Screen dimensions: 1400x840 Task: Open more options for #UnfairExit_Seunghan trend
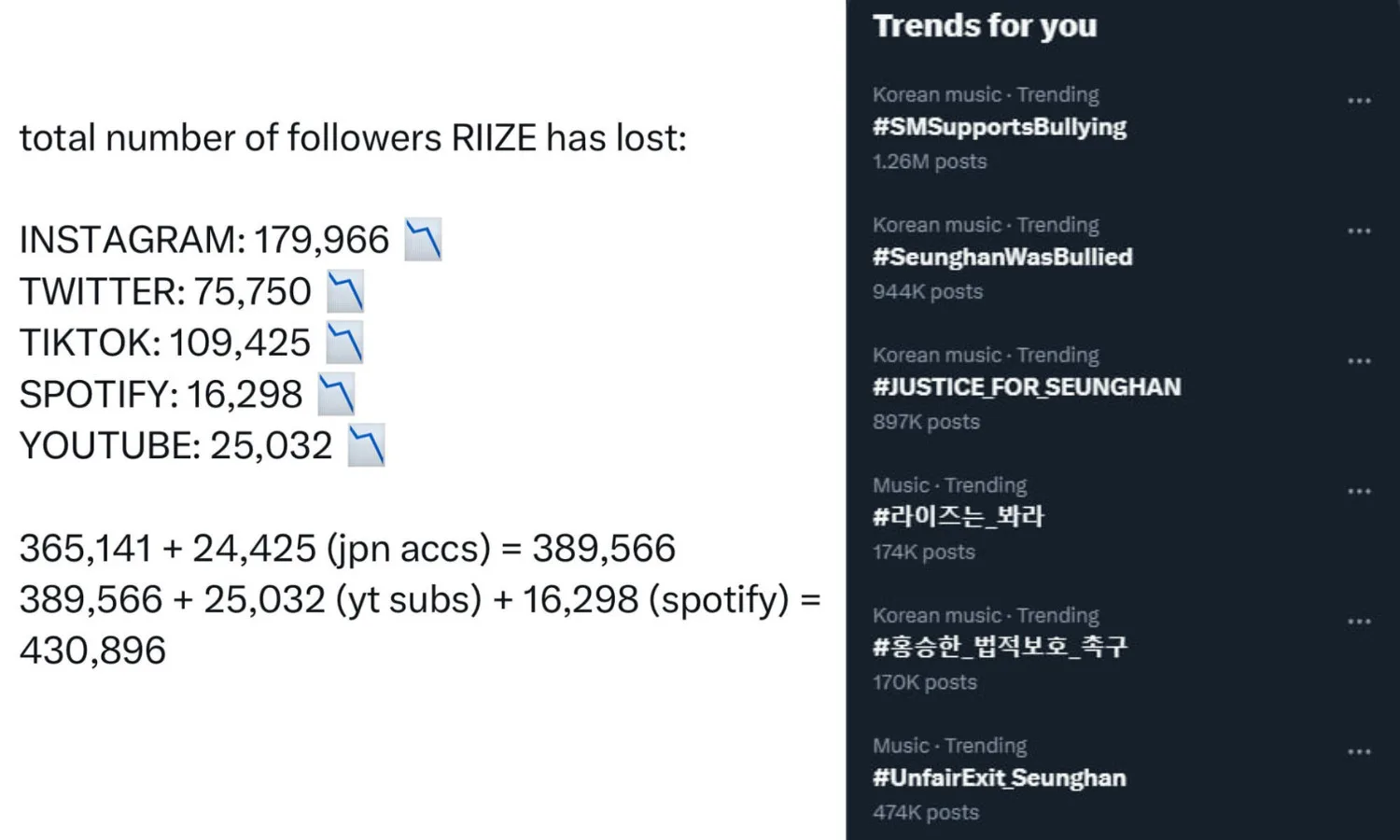[1359, 751]
